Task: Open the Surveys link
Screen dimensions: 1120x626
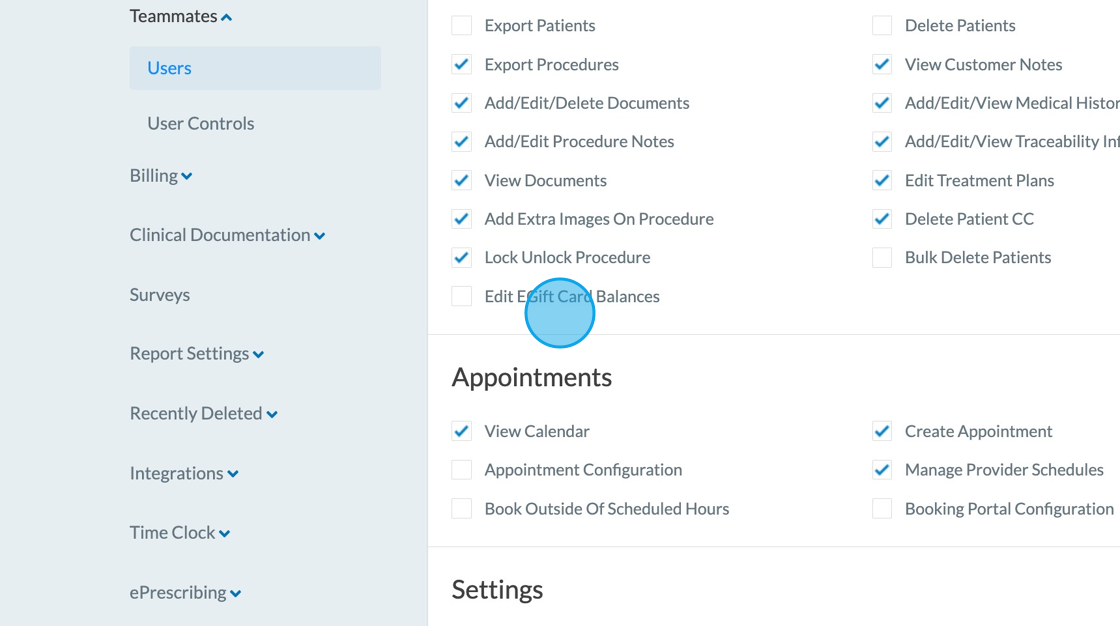Action: 159,295
